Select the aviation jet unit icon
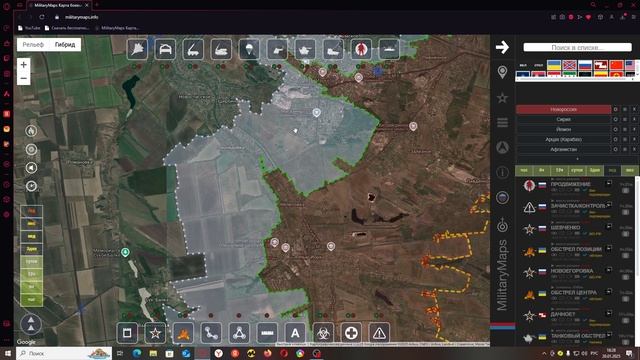 [x=137, y=49]
